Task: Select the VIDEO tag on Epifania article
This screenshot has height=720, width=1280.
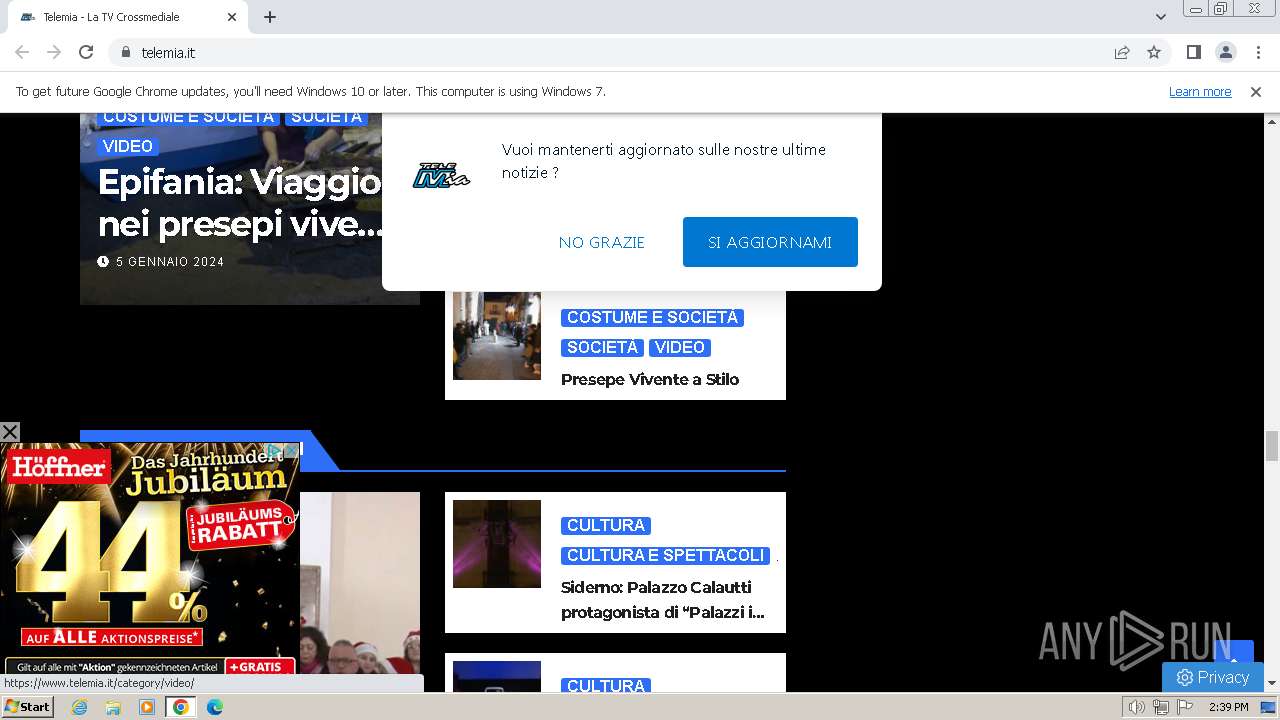Action: (128, 146)
